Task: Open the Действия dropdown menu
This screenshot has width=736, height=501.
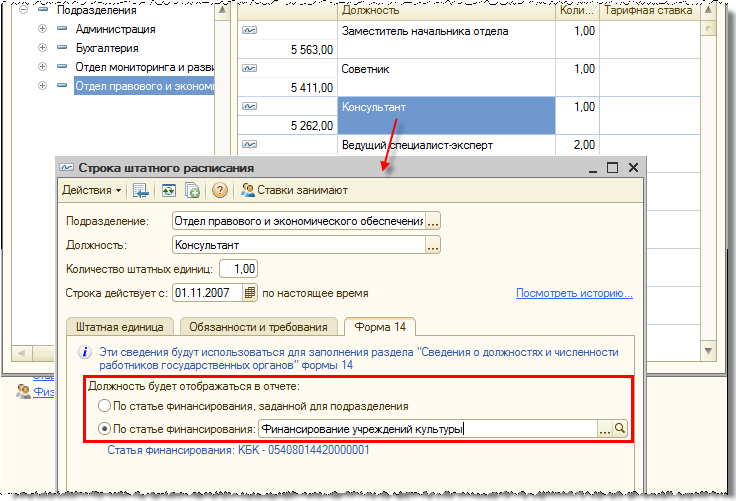Action: (91, 190)
